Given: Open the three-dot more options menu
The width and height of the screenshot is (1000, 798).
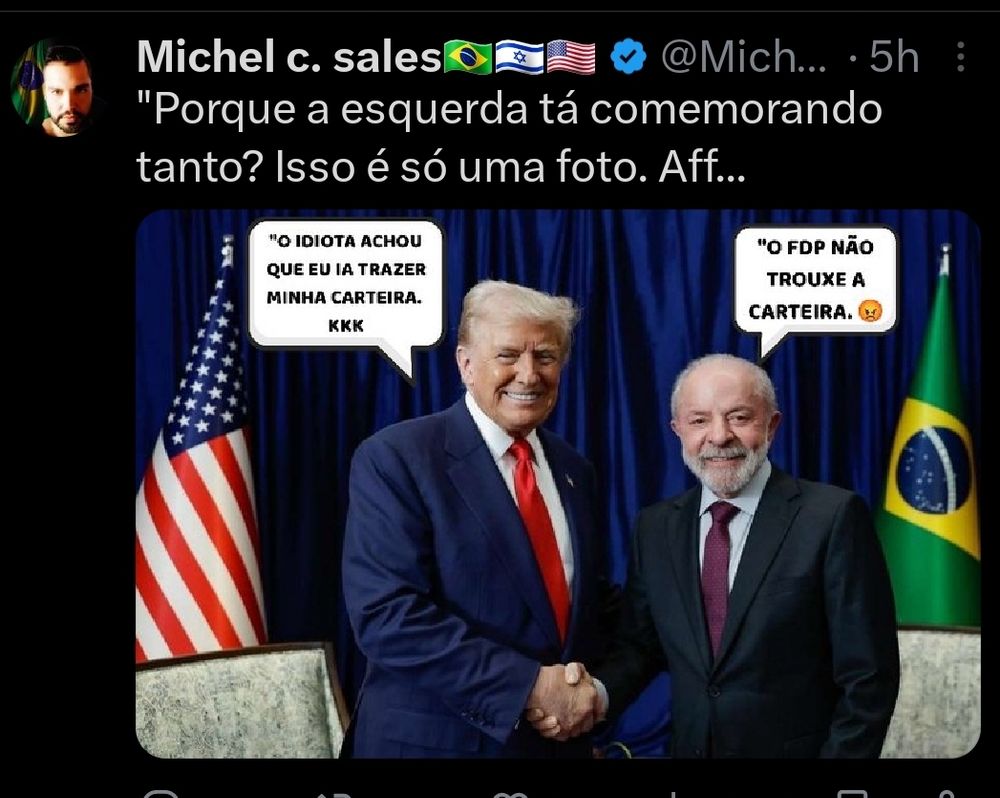Looking at the screenshot, I should tap(960, 57).
